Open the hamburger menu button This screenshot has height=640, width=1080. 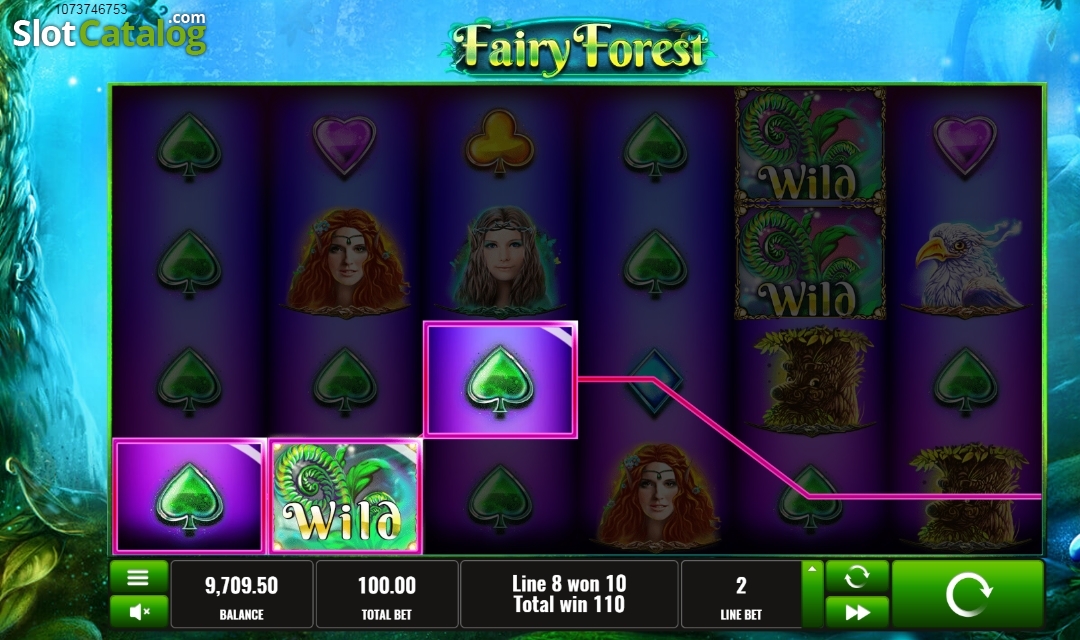pyautogui.click(x=138, y=577)
